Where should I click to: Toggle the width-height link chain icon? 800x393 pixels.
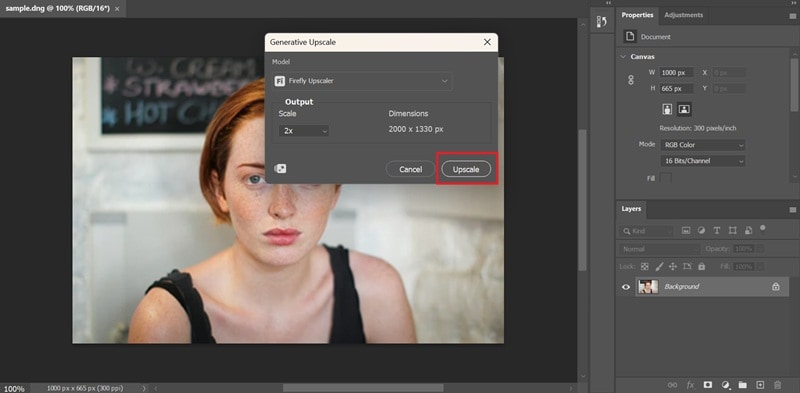631,80
